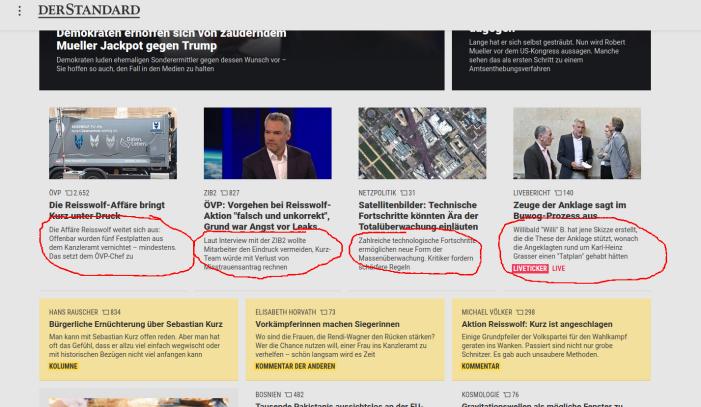Open the Man kann mit Sebastian Kurz summary
This screenshot has width=701, height=407.
(135, 345)
